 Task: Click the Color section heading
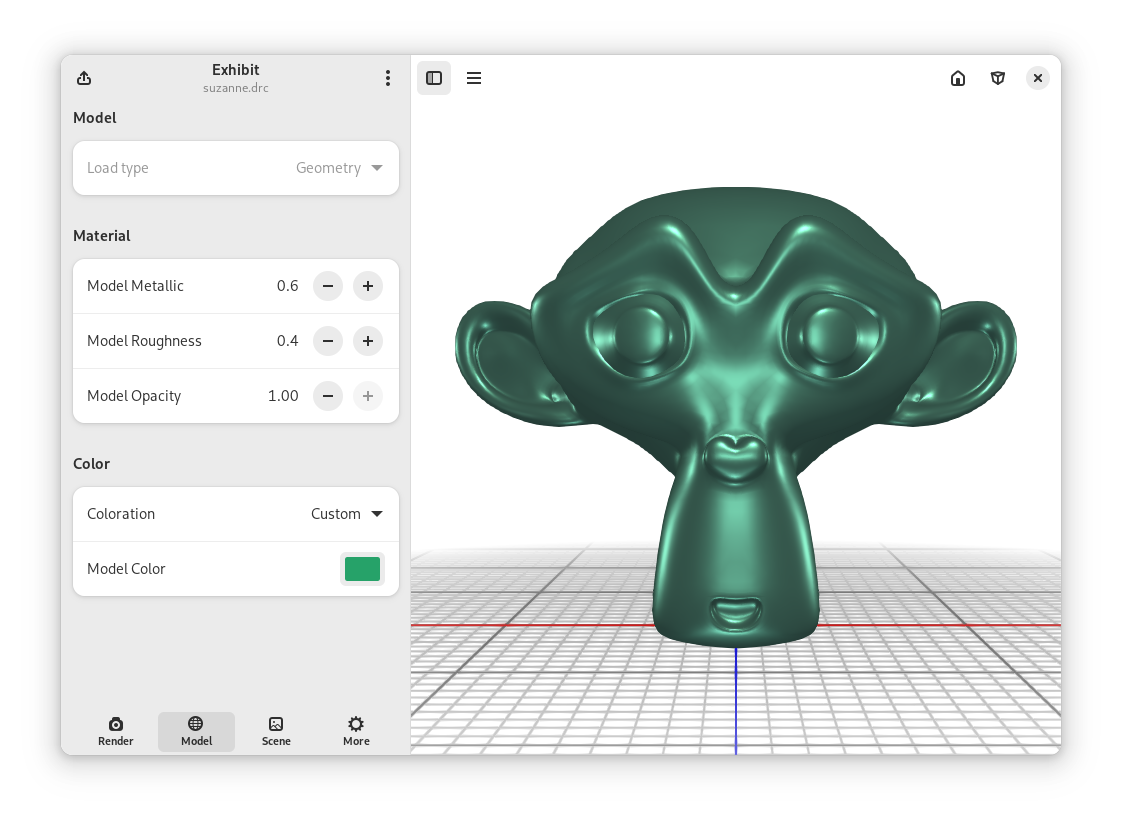coord(92,464)
